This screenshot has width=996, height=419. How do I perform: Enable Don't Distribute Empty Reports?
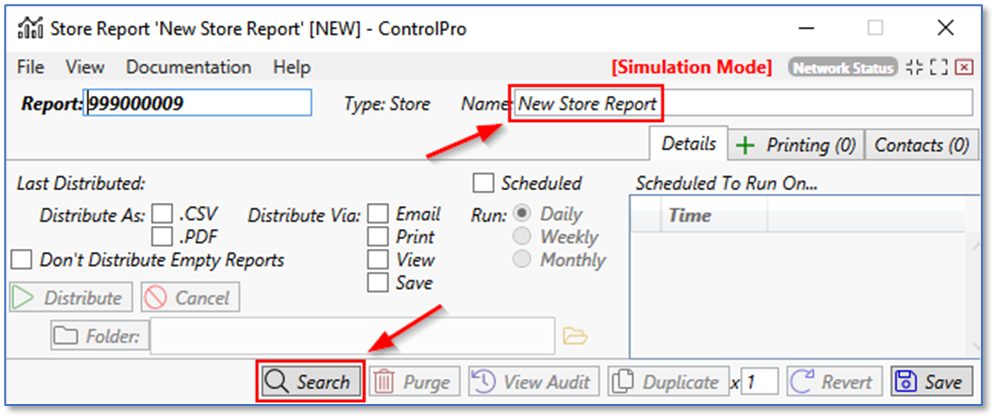point(21,260)
